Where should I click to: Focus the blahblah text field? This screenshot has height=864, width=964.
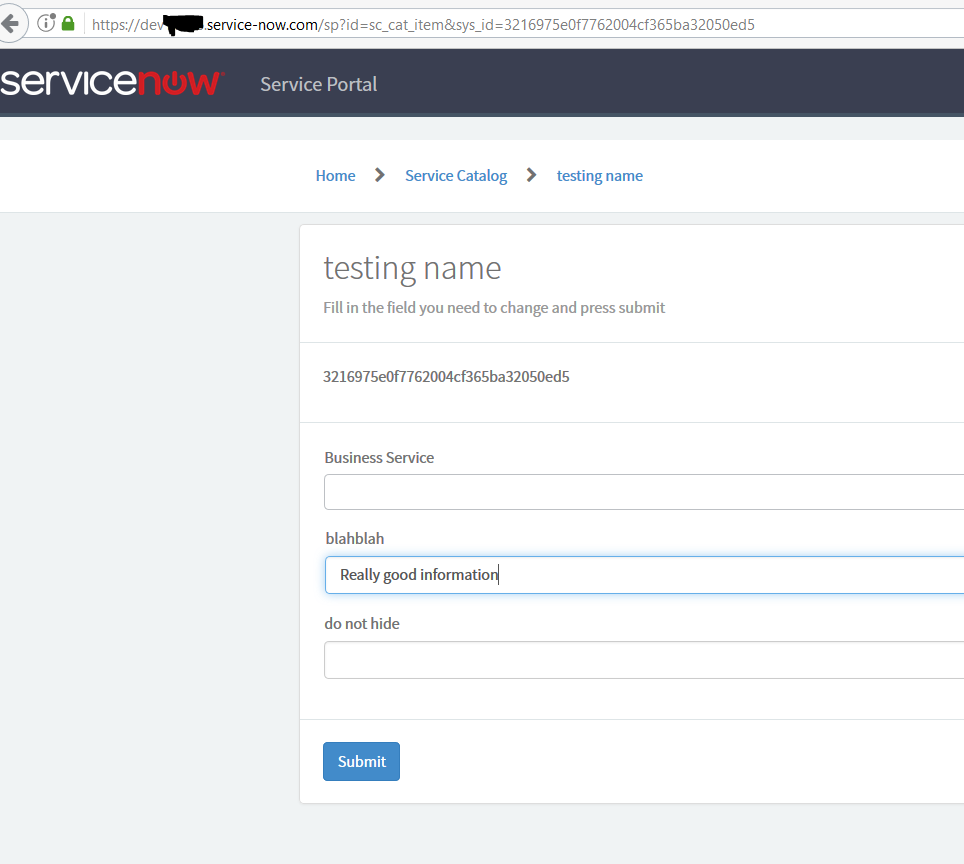(642, 575)
